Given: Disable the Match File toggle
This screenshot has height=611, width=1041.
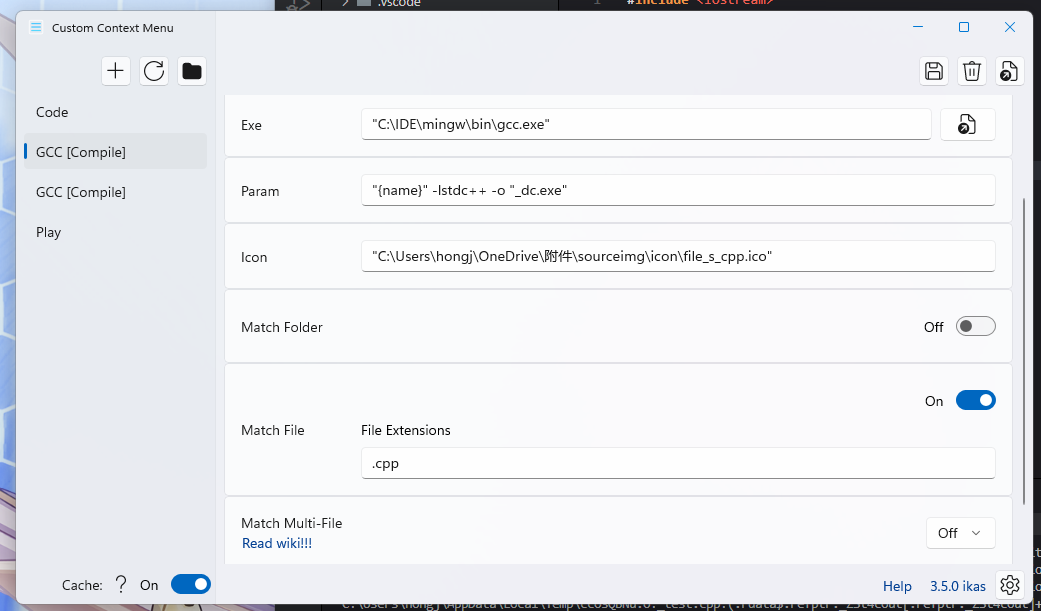Looking at the screenshot, I should click(976, 399).
